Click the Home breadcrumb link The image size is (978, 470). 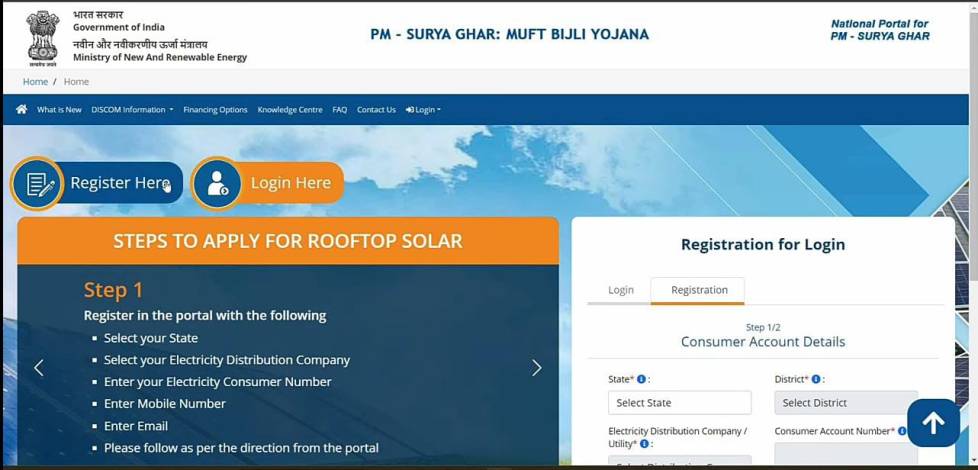point(35,82)
